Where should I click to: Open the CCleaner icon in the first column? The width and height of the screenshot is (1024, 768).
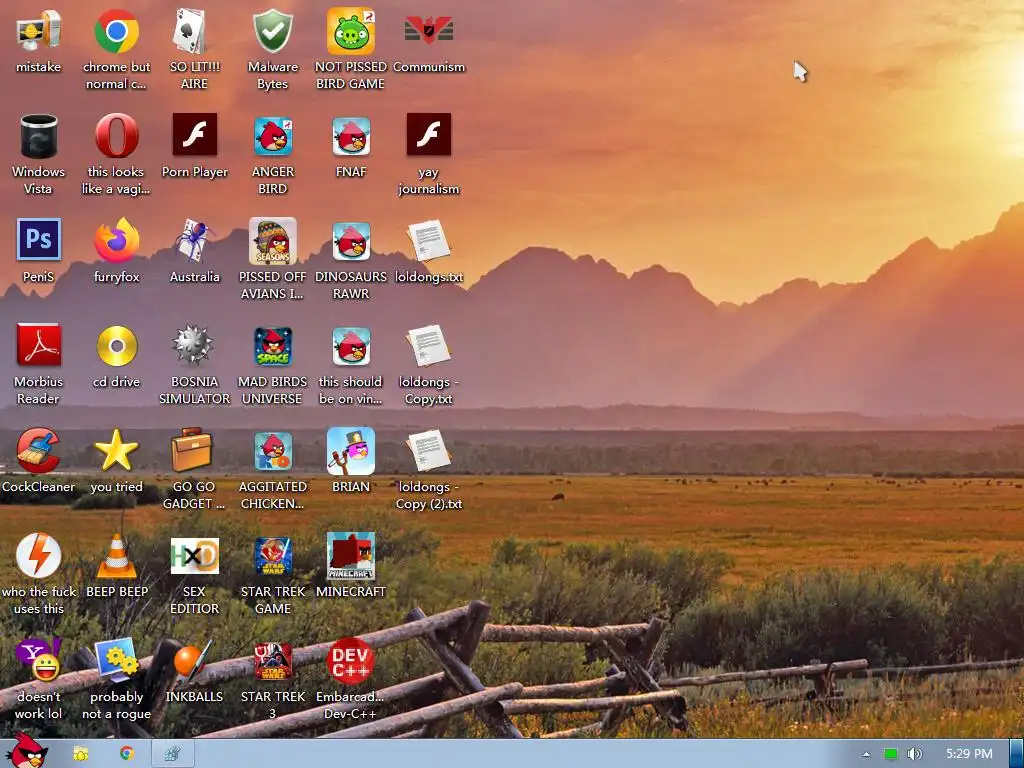39,450
